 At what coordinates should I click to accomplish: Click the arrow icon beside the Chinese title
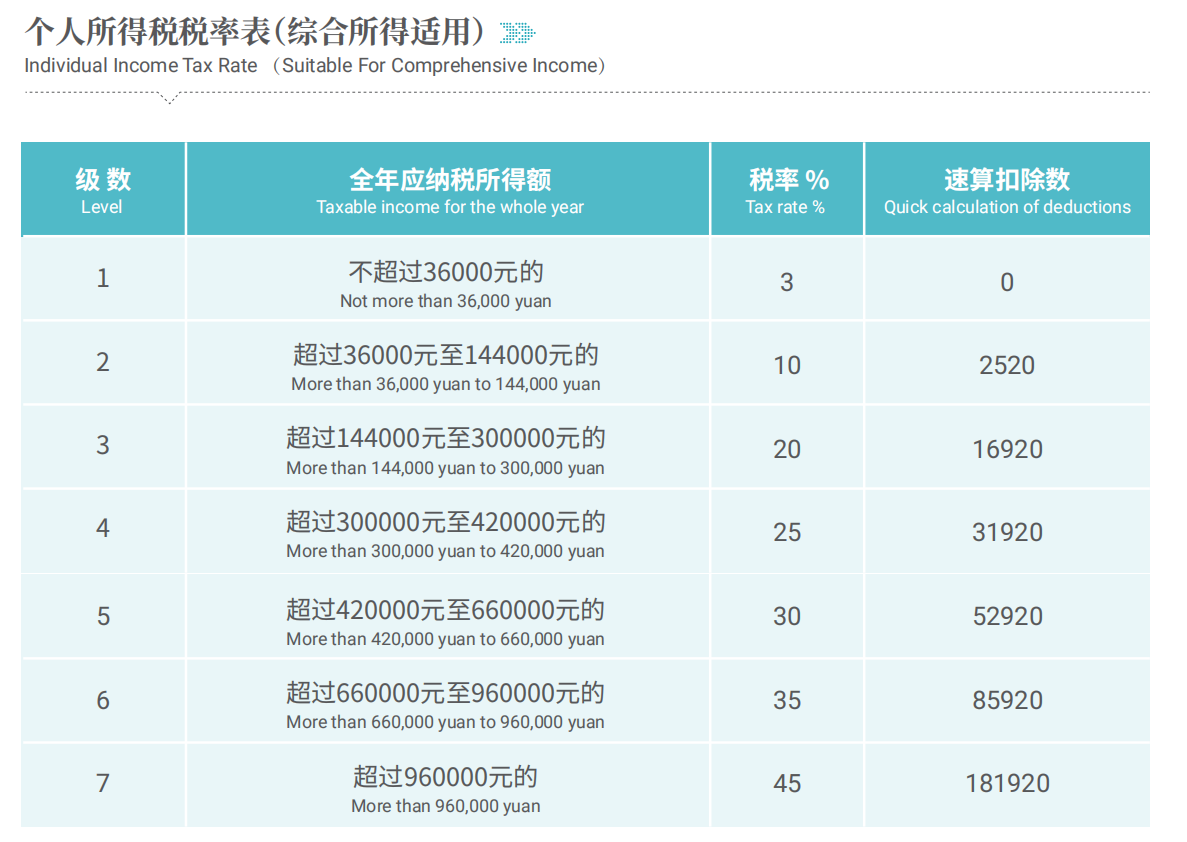(517, 33)
